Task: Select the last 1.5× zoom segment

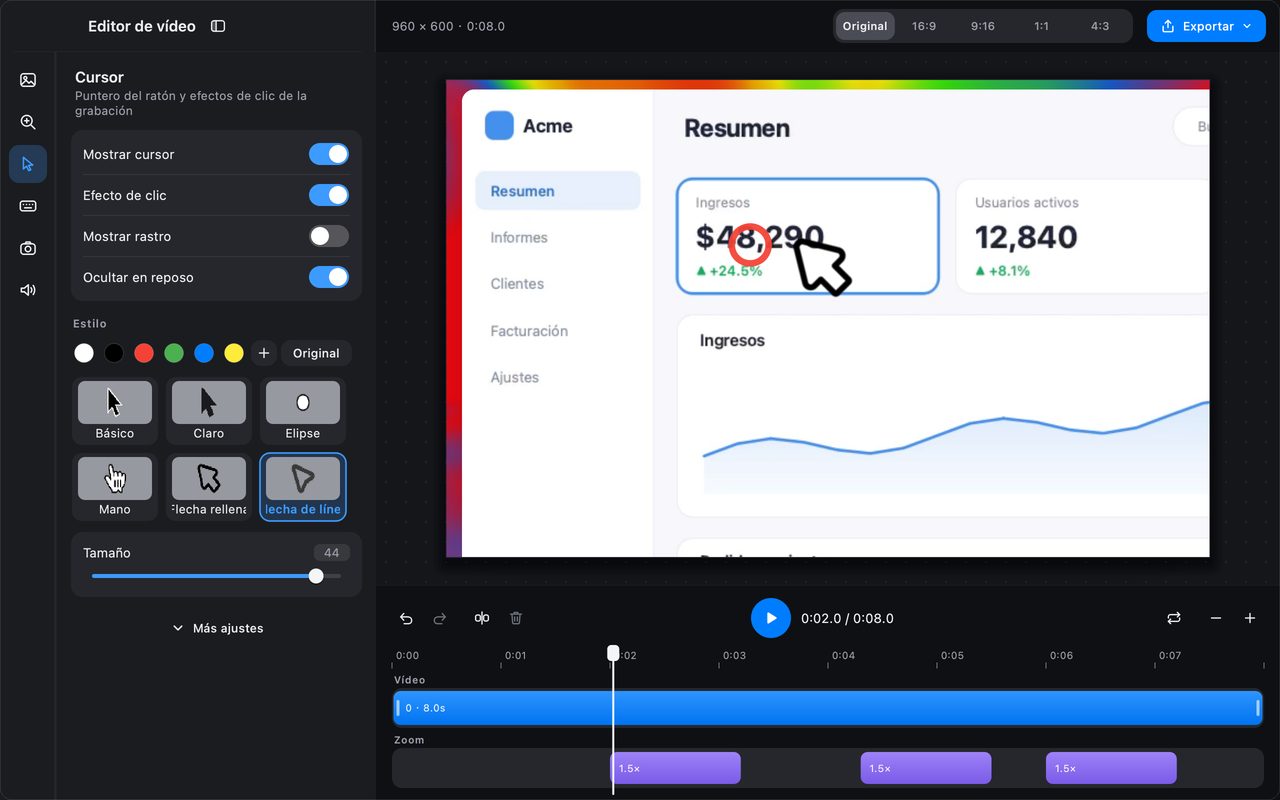Action: point(1111,768)
